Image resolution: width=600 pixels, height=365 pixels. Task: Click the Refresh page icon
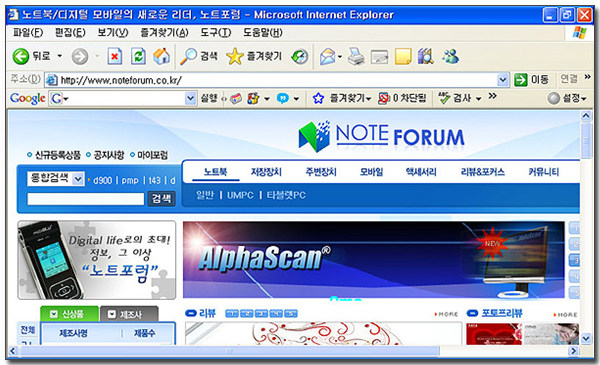[x=138, y=57]
